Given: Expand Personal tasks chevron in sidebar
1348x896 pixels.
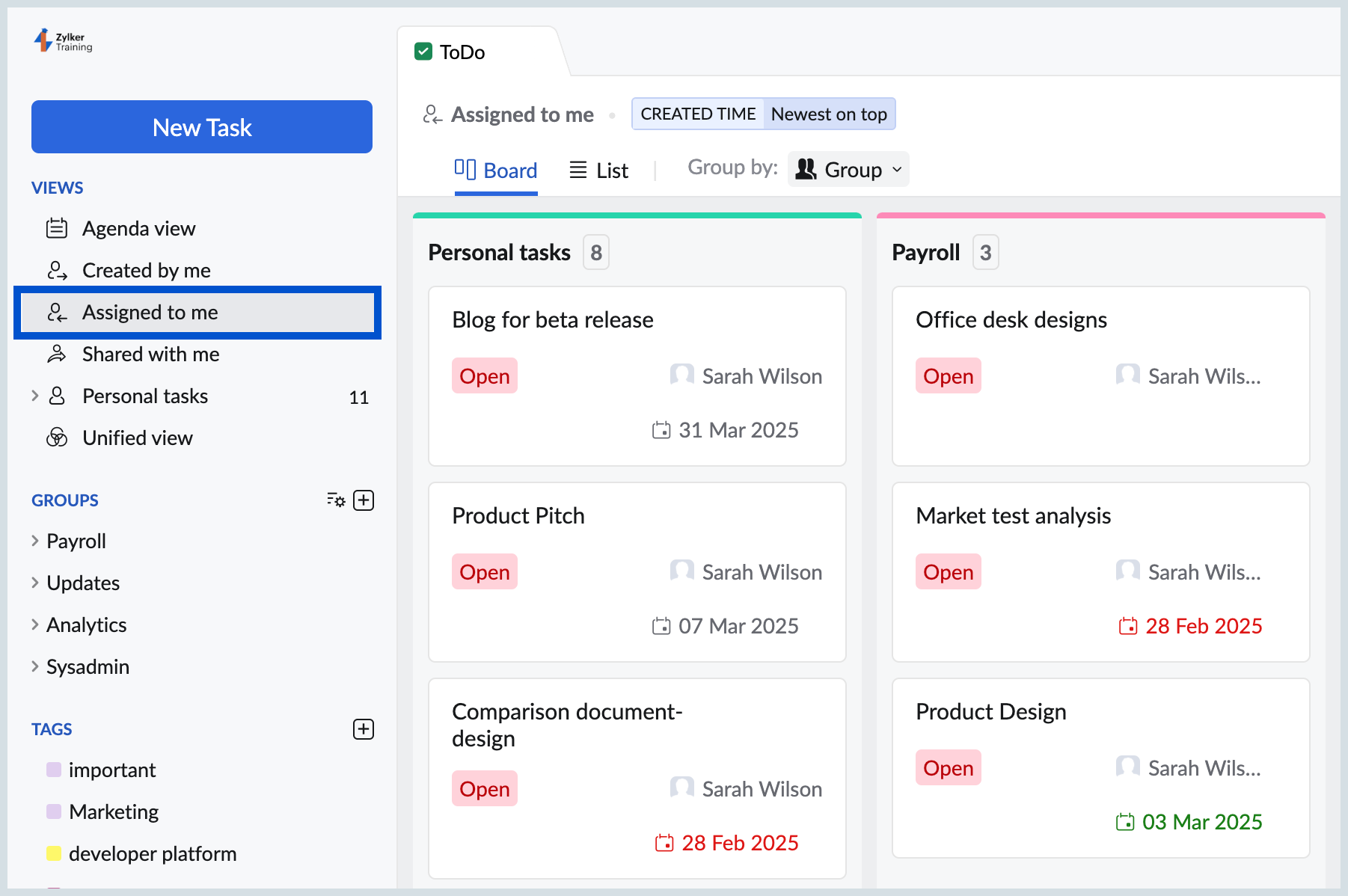Looking at the screenshot, I should 34,396.
